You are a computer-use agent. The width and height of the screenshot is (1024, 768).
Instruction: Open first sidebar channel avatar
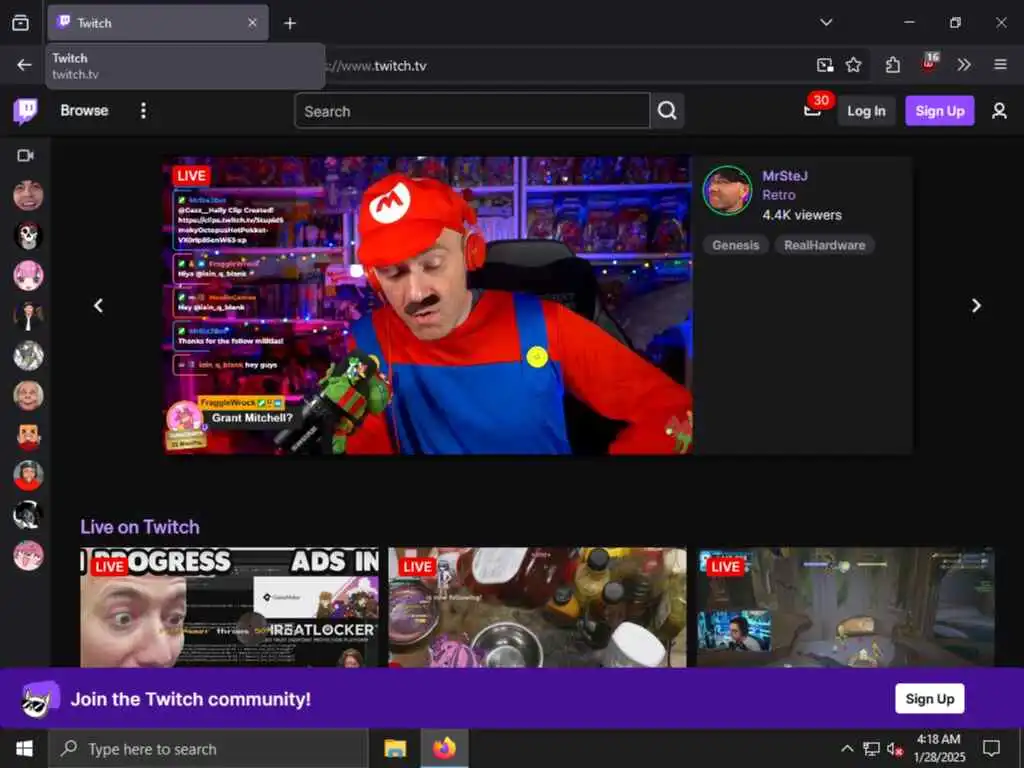pos(28,195)
